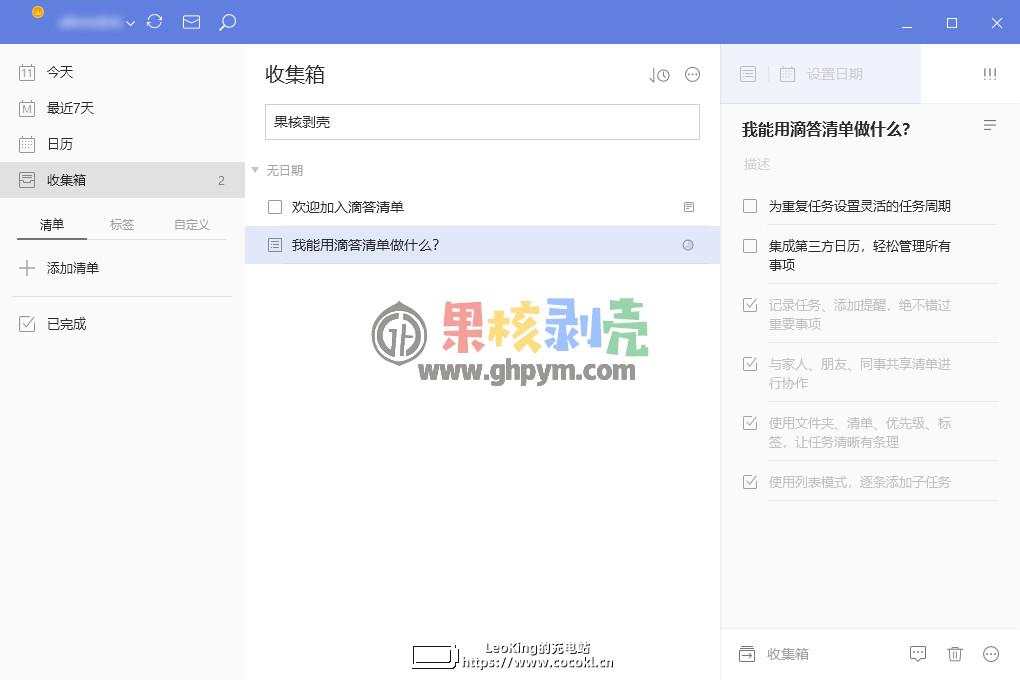The width and height of the screenshot is (1020, 680).
Task: Click note icon on 欢迎加入滴答清单 row
Action: click(x=689, y=207)
